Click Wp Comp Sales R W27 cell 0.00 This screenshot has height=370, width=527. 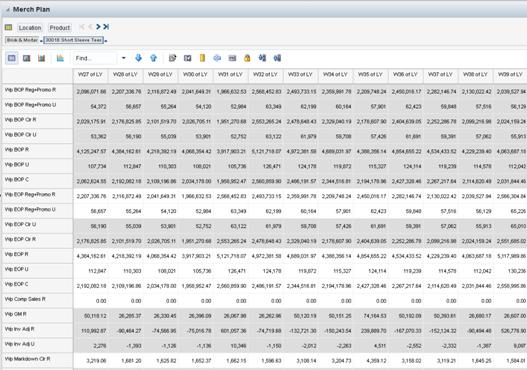click(x=91, y=301)
